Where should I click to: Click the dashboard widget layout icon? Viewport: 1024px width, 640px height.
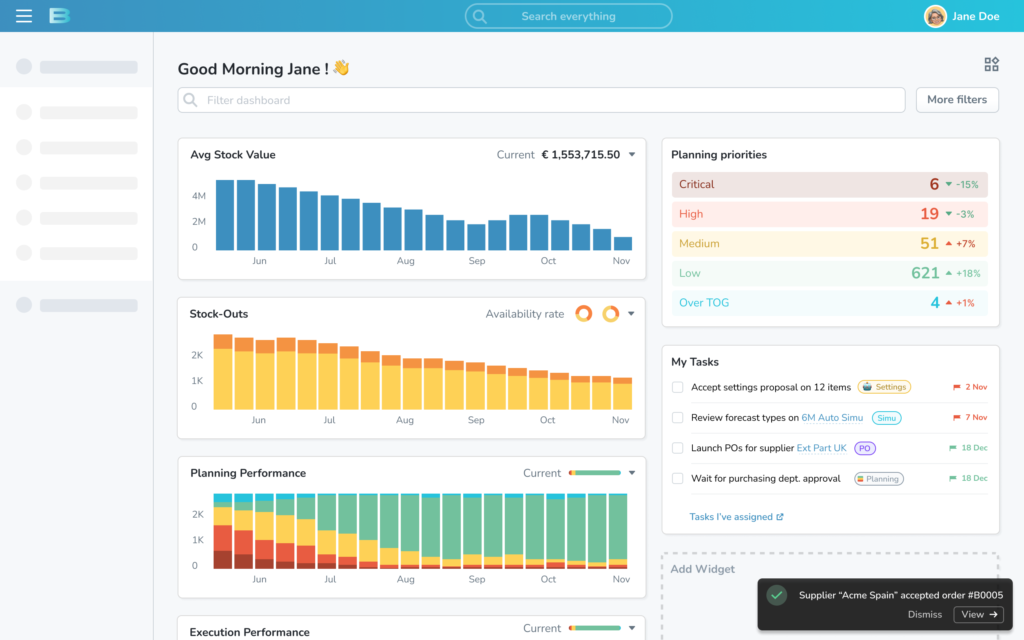tap(991, 65)
